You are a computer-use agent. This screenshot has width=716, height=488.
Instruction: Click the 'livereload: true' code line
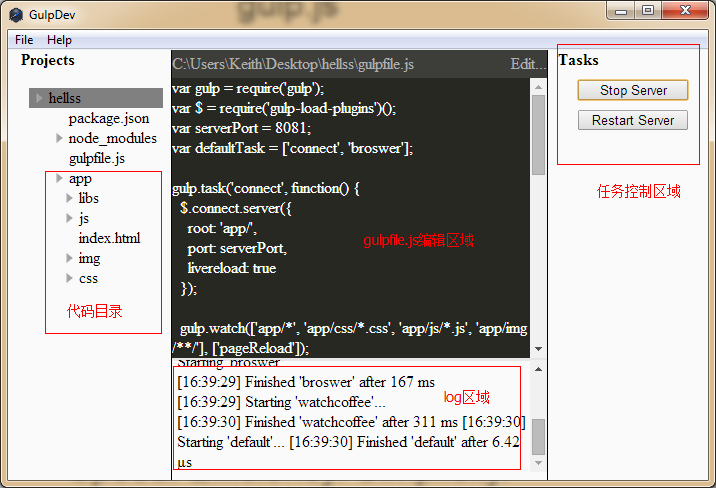(x=232, y=268)
